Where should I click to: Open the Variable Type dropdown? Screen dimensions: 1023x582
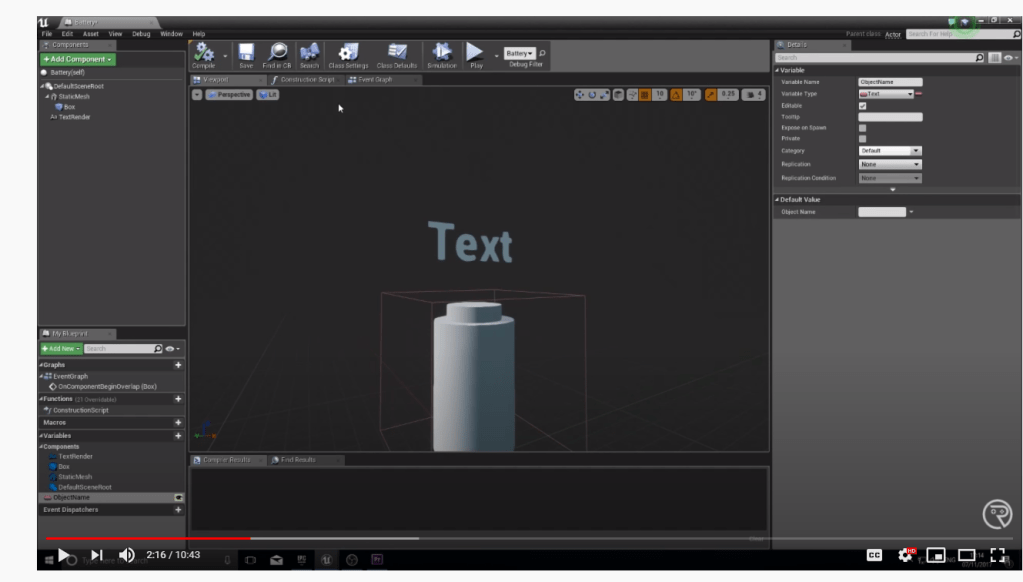pyautogui.click(x=886, y=94)
